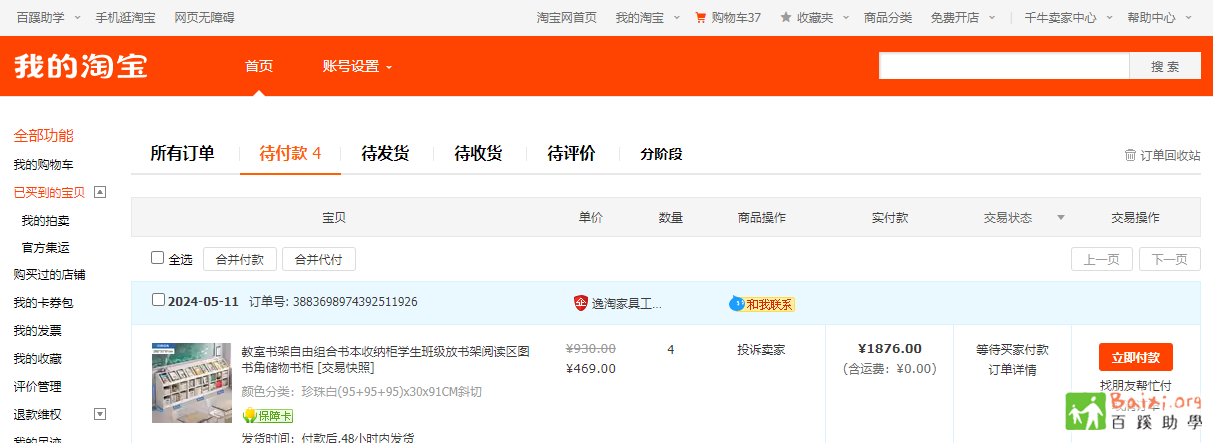Open the 订单详情 order details link
The height and width of the screenshot is (443, 1213).
coord(1012,370)
